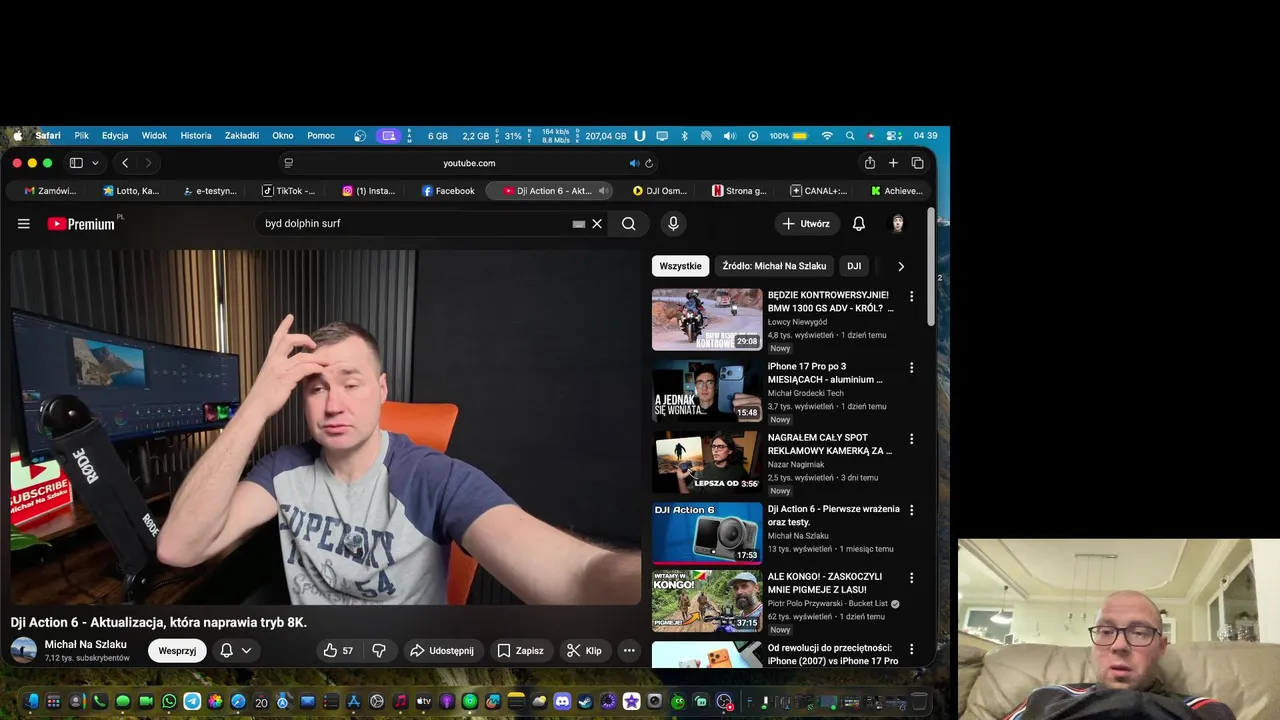Open options for ALE KONGO video

point(911,578)
